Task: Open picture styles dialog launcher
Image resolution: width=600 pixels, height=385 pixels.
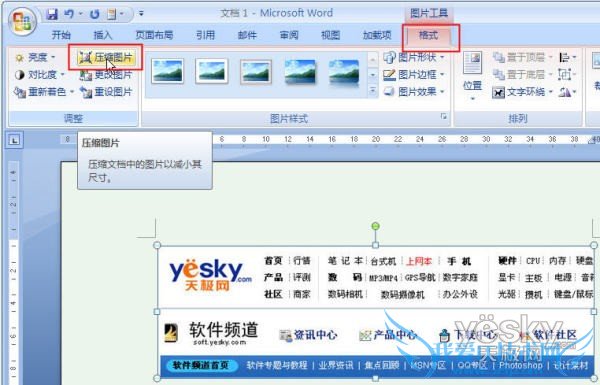Action: (x=444, y=116)
